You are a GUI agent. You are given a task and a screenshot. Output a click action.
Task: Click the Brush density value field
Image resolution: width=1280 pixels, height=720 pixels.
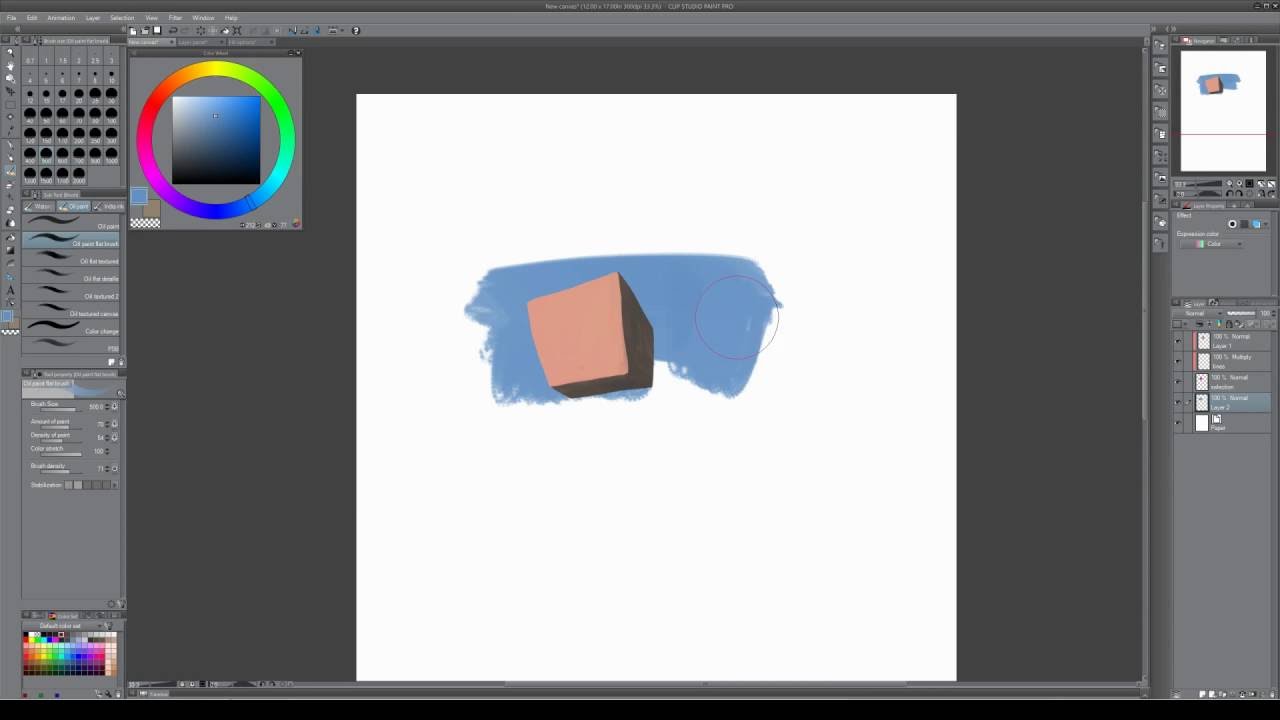(100, 468)
